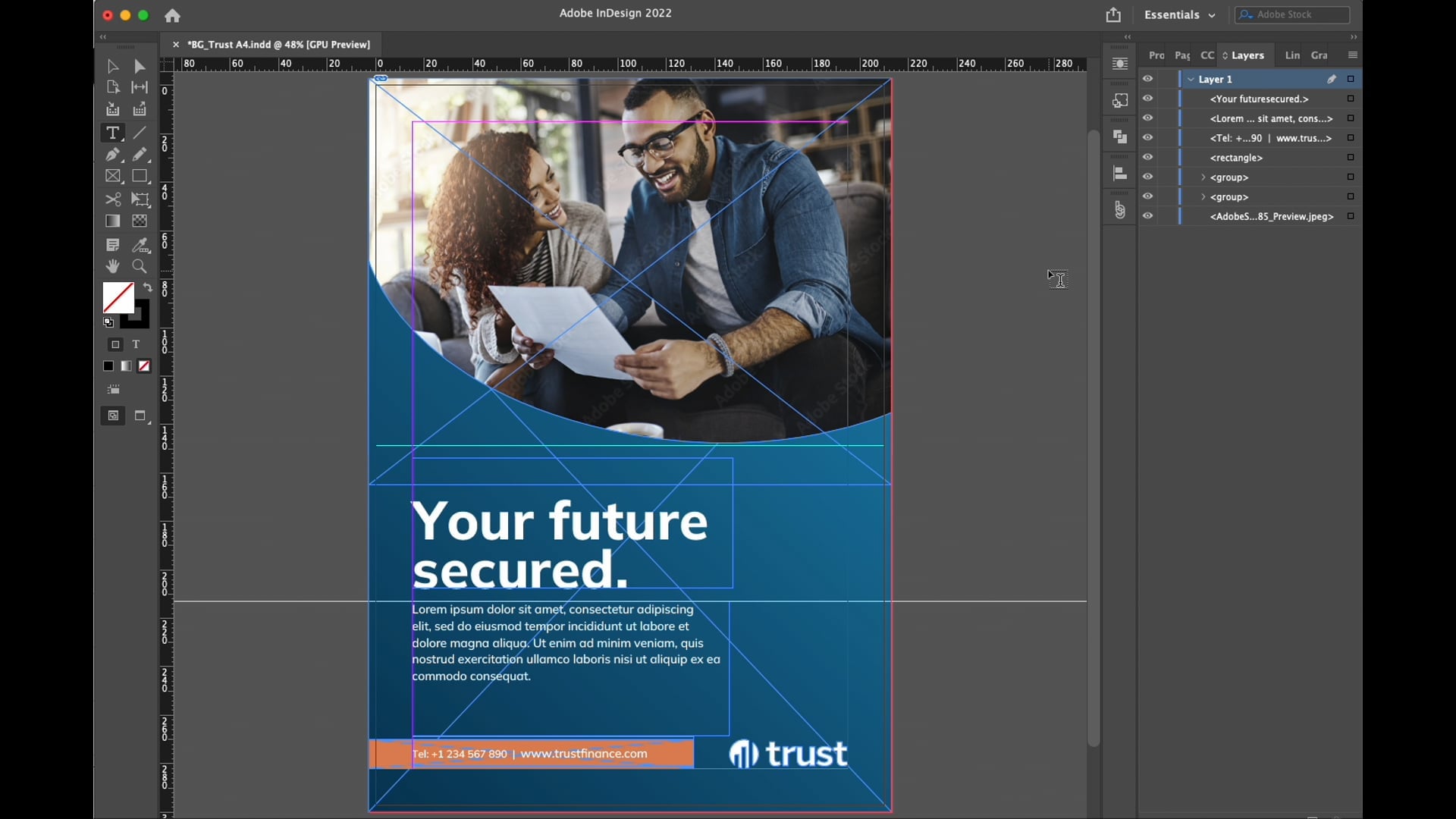
Task: Click the Fill color swatch
Action: [118, 298]
